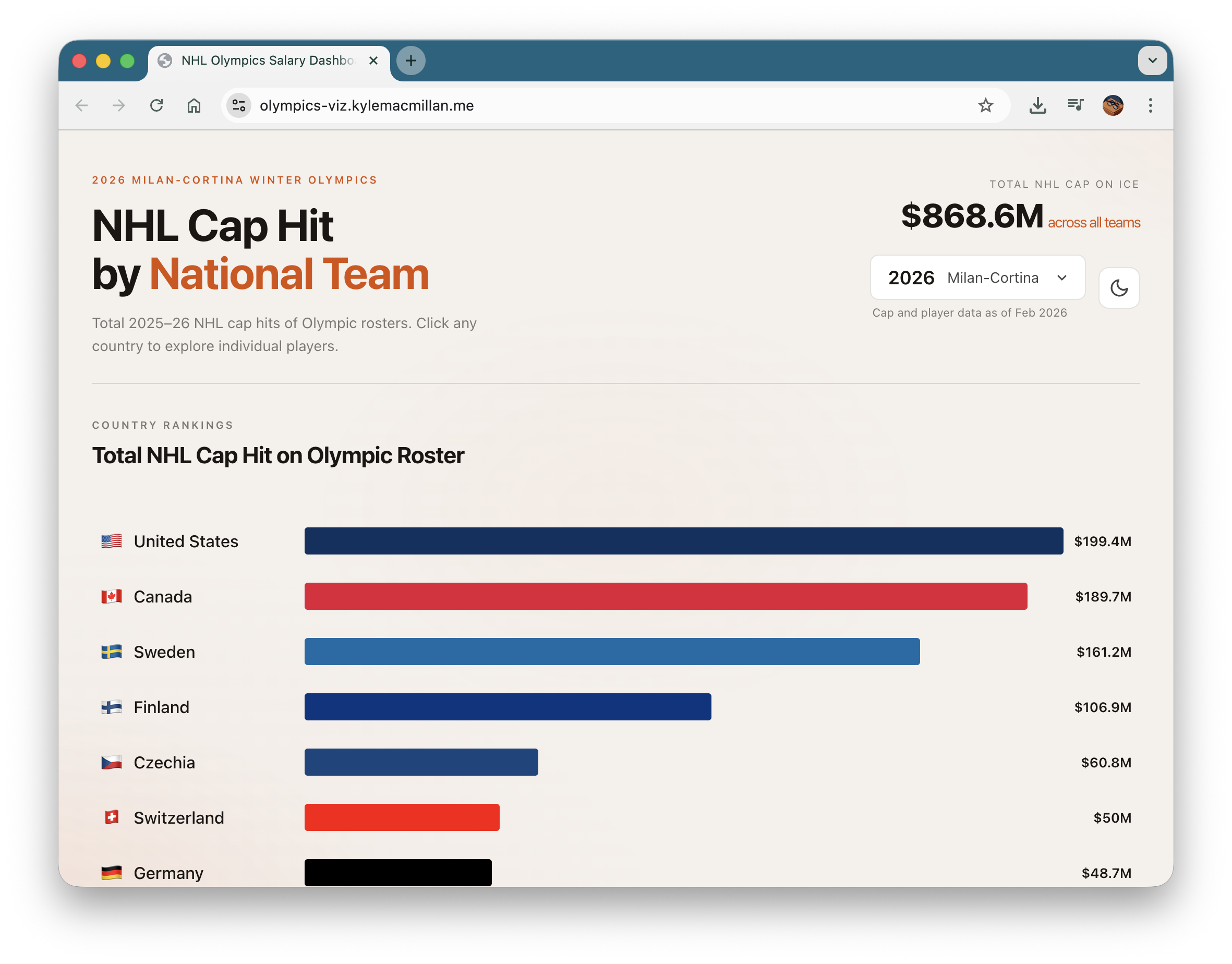The height and width of the screenshot is (964, 1232).
Task: Click the United States flag icon
Action: 111,541
